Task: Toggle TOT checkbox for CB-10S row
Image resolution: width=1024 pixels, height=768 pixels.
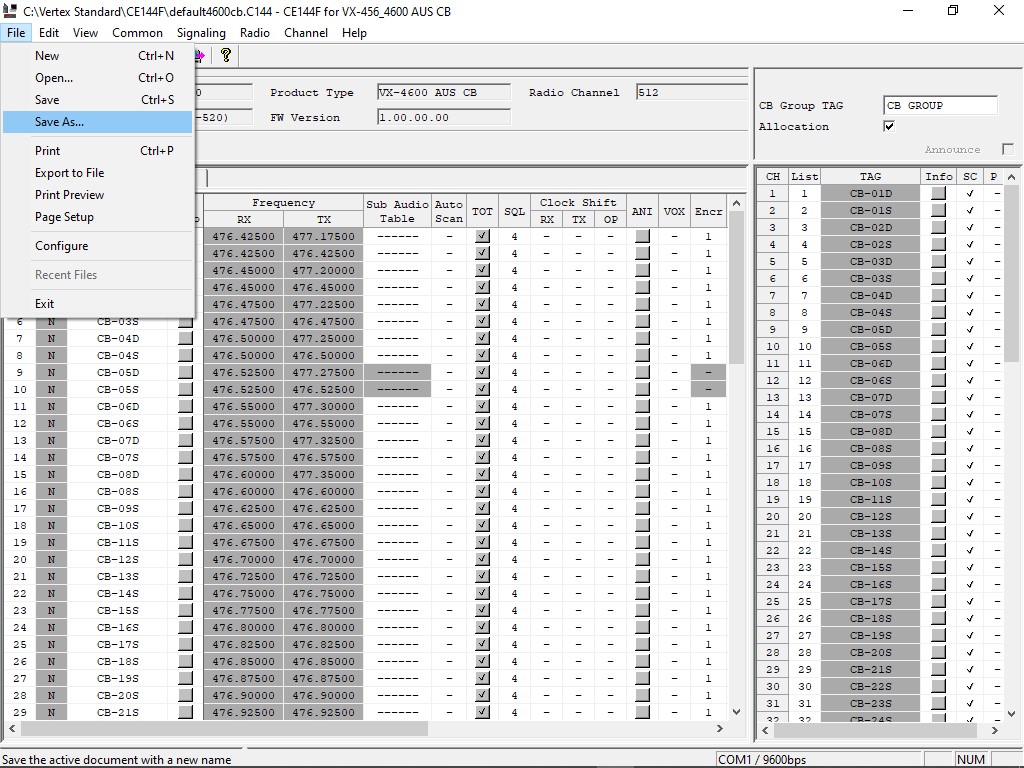Action: (483, 525)
